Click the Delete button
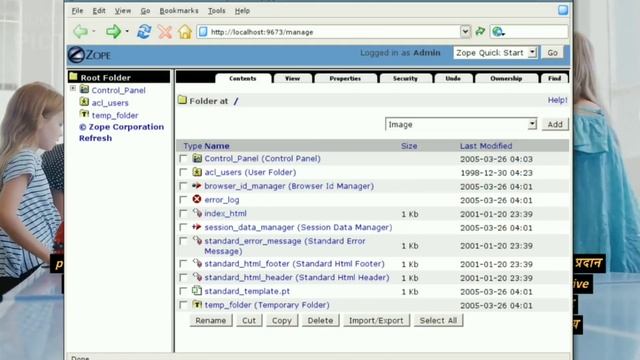Viewport: 640px width, 360px height. click(x=320, y=320)
